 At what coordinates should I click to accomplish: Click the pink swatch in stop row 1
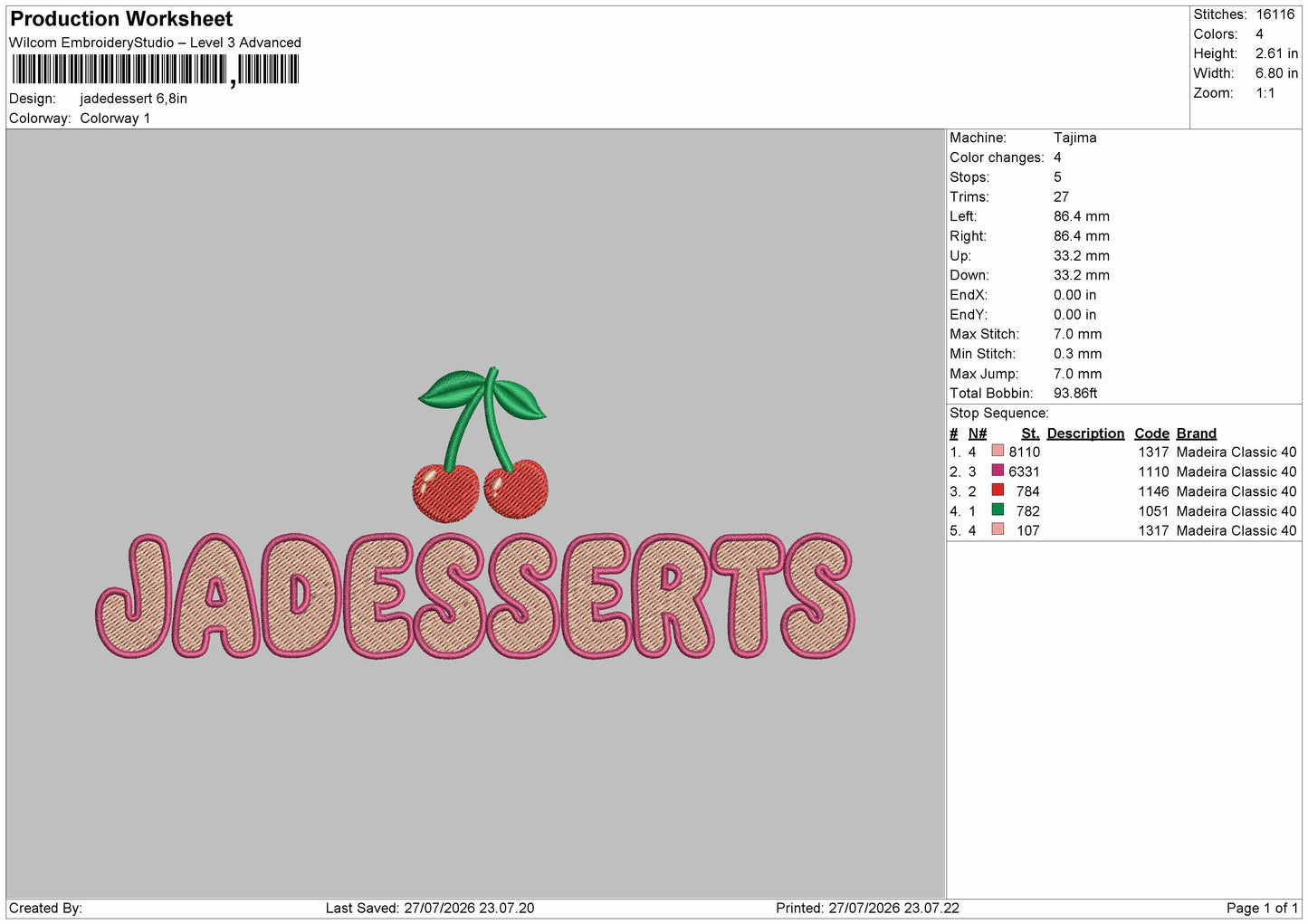[998, 451]
